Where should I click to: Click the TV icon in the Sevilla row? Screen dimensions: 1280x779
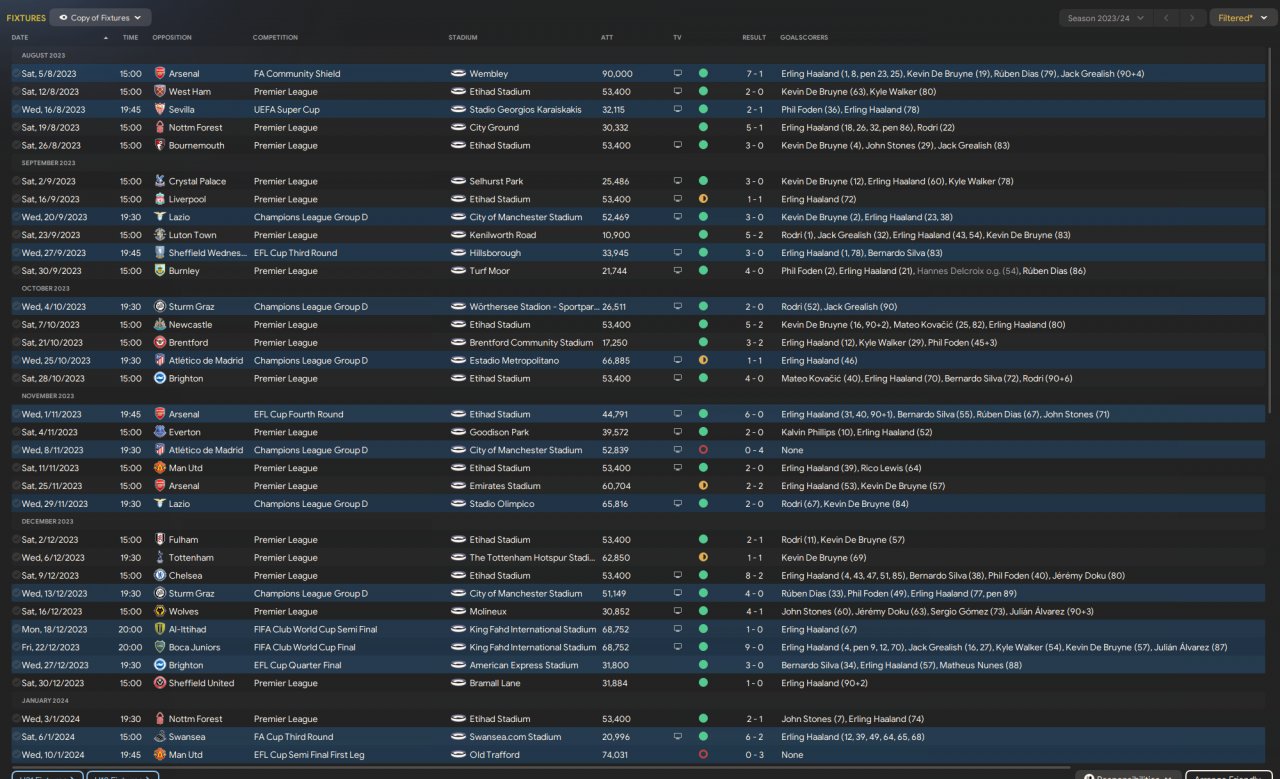677,109
